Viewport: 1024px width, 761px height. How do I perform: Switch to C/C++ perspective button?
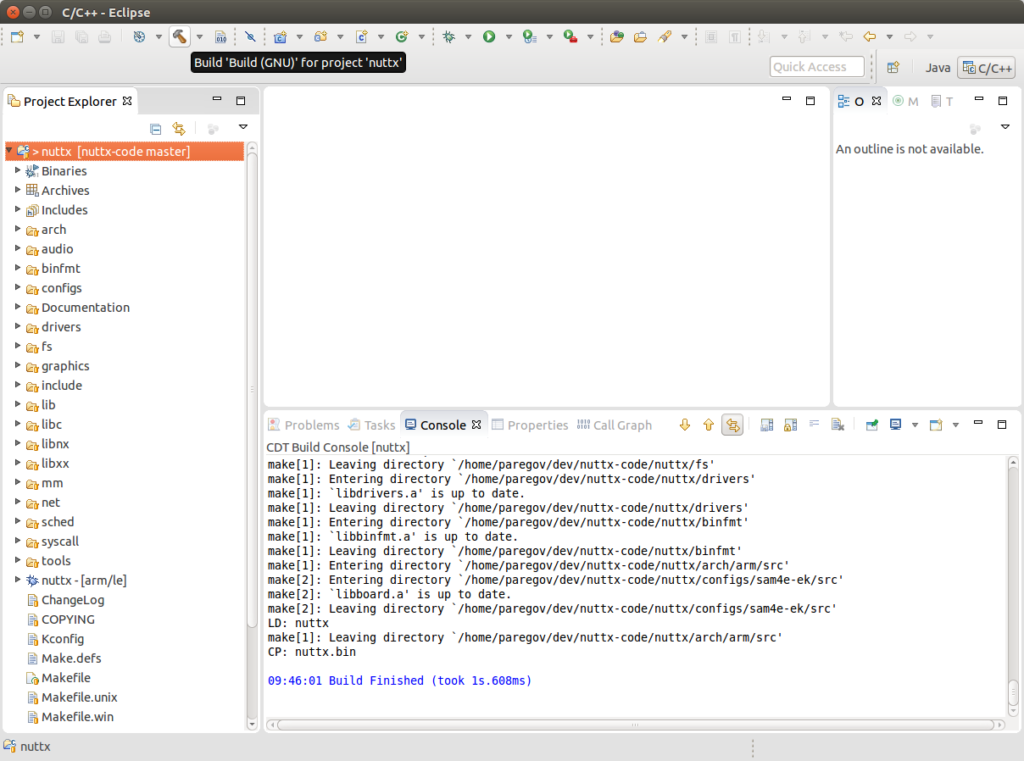pos(987,67)
